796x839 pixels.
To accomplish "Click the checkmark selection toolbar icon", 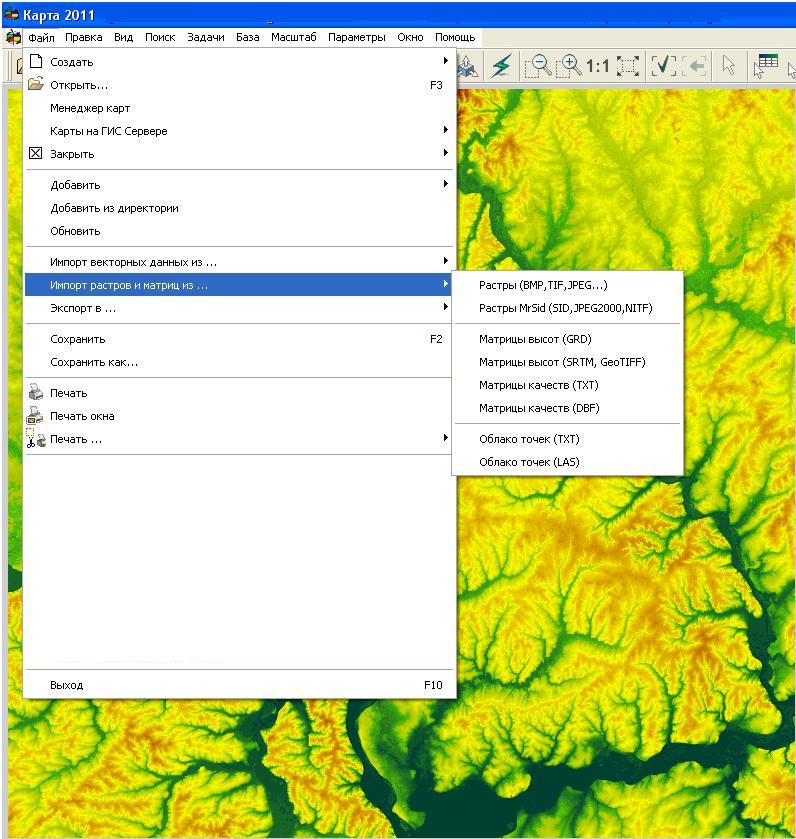I will pyautogui.click(x=664, y=66).
